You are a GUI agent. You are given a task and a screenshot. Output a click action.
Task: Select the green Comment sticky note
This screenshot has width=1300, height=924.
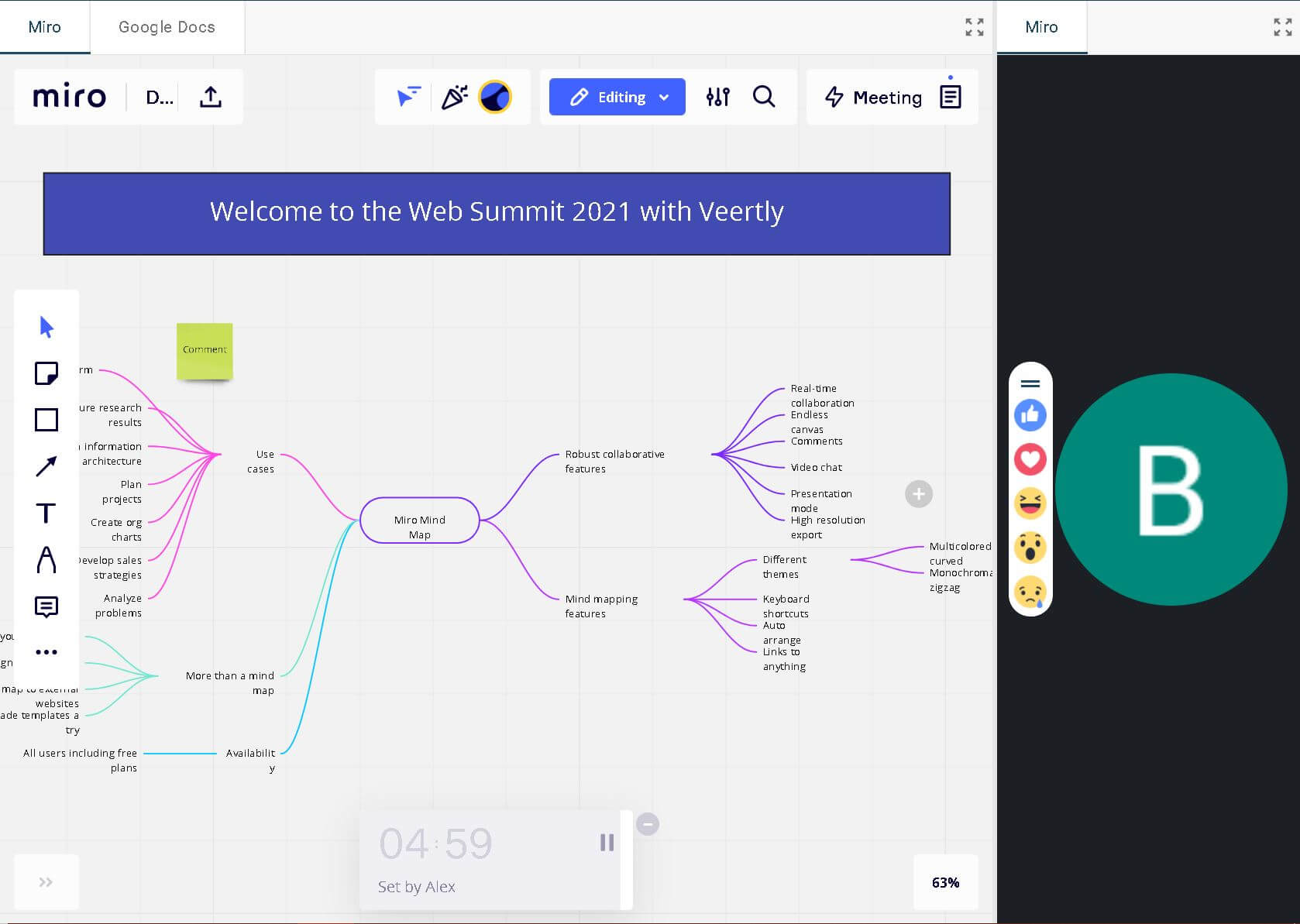click(205, 351)
